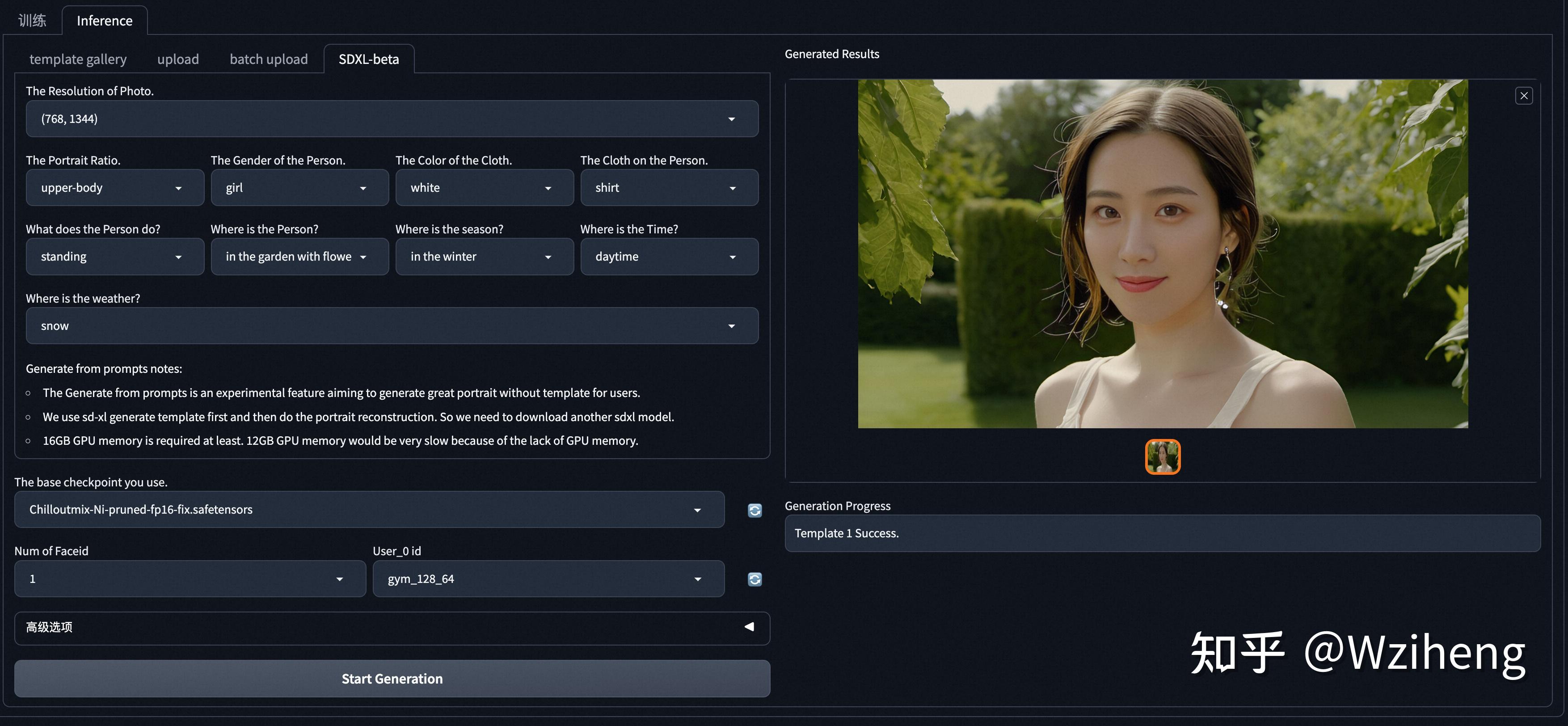
Task: Open the person action dropdown showing standing
Action: click(x=114, y=257)
